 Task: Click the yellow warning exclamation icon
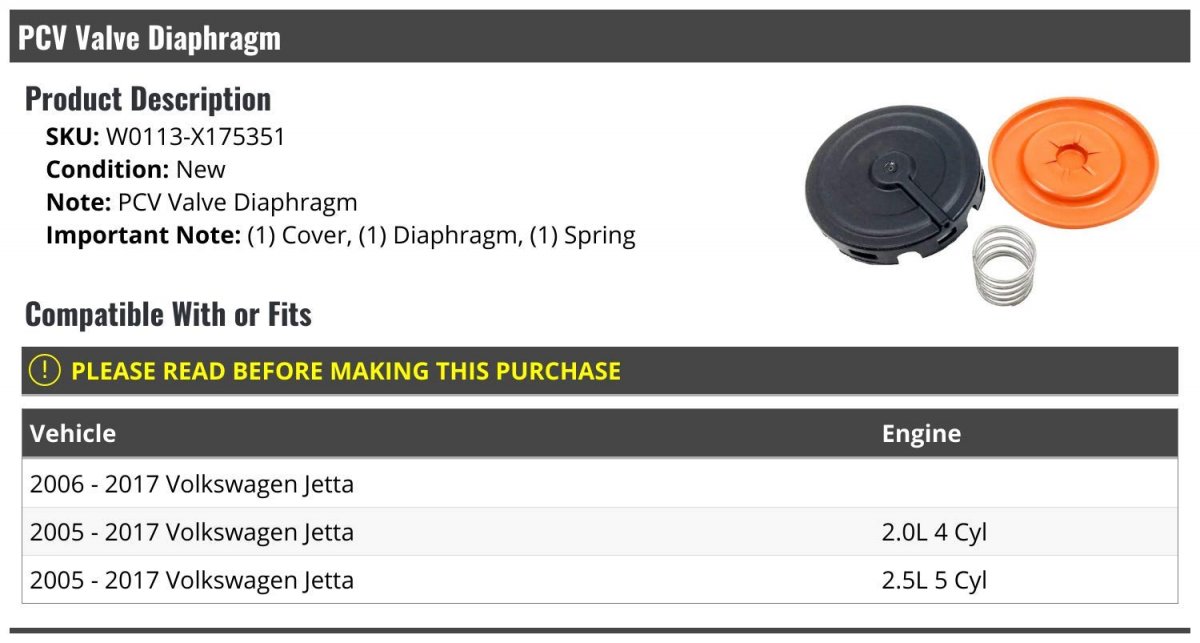click(45, 371)
